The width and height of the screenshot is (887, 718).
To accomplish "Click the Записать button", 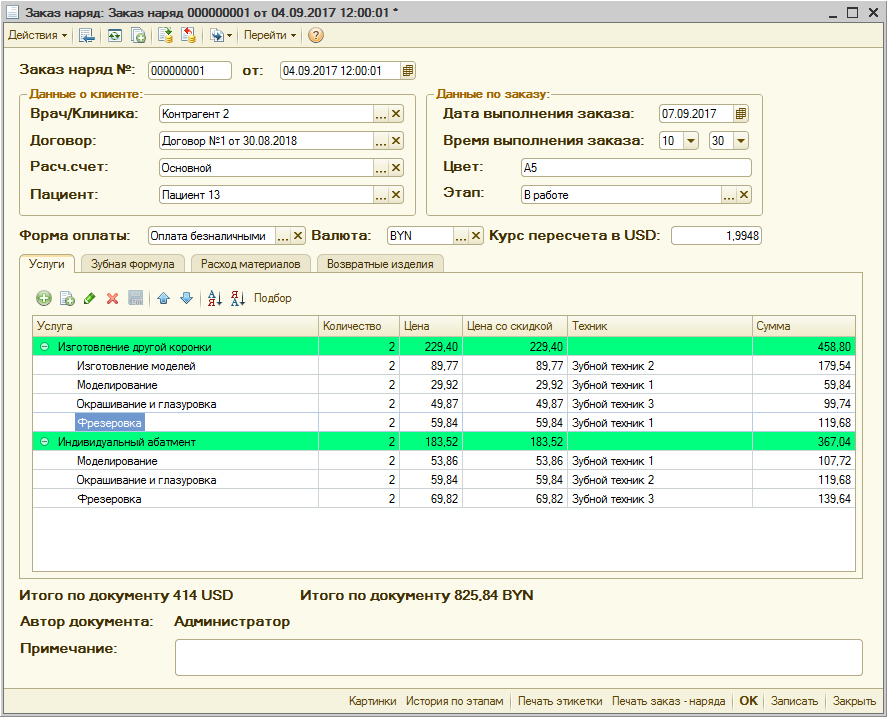I will 794,701.
